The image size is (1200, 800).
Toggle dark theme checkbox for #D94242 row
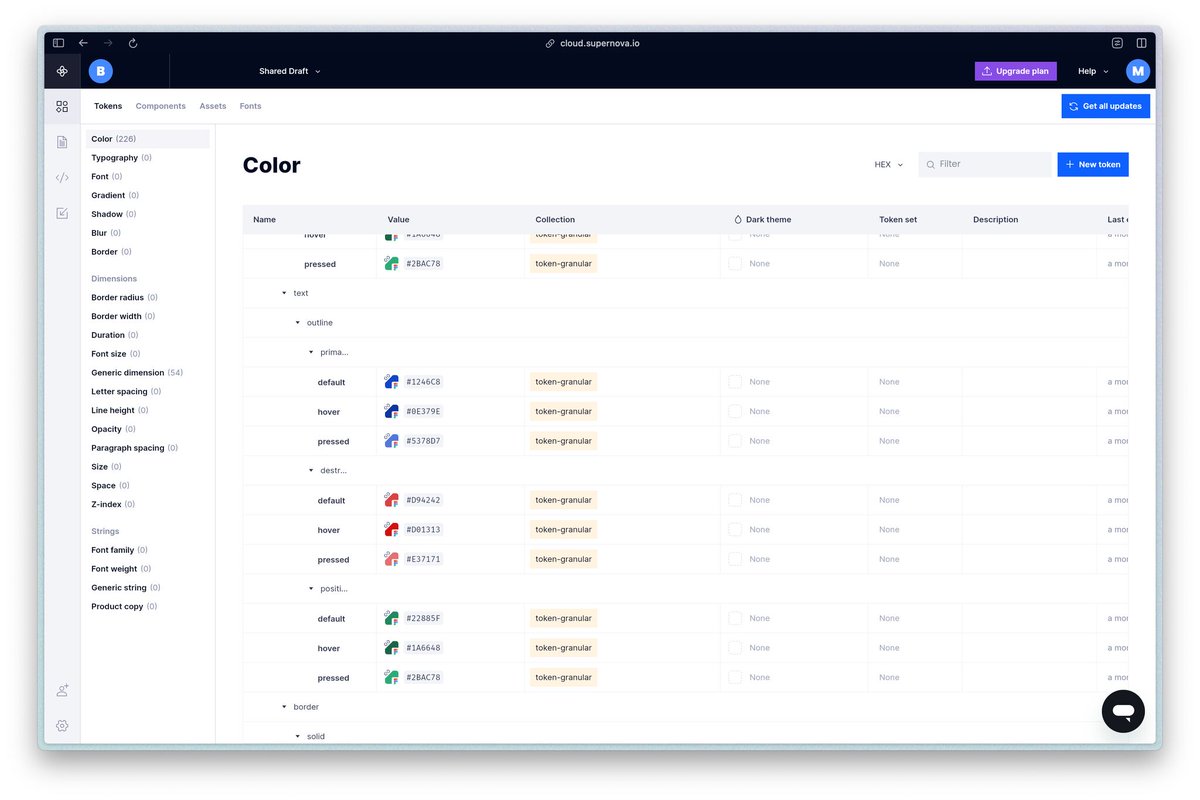(x=735, y=499)
